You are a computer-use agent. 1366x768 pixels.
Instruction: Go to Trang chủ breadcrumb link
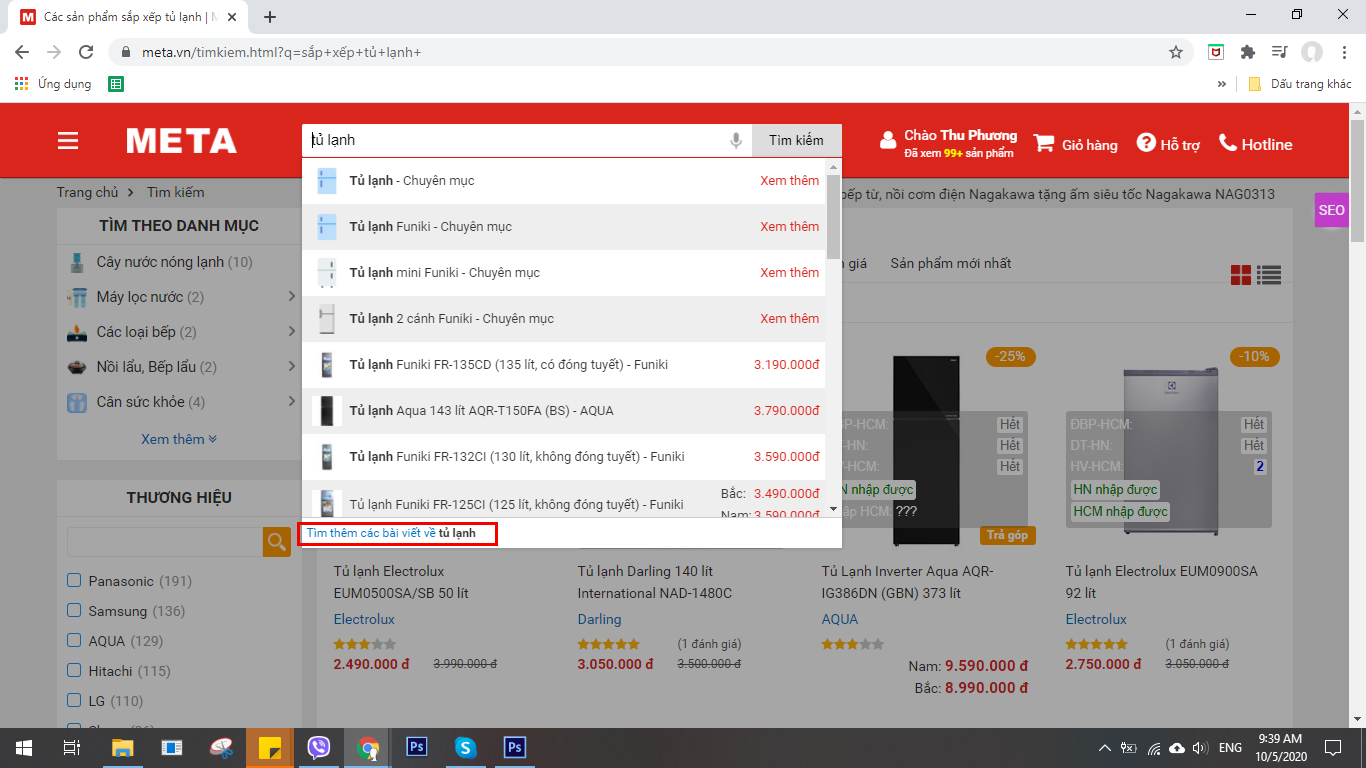(x=88, y=192)
